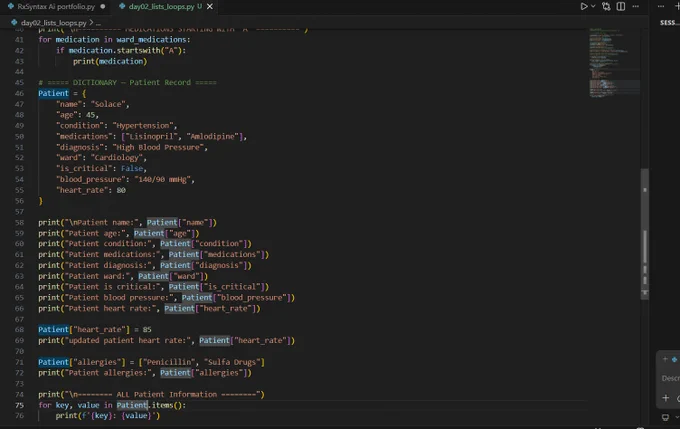
Task: Expand the breadcrumb chevron after file name
Action: click(x=91, y=23)
